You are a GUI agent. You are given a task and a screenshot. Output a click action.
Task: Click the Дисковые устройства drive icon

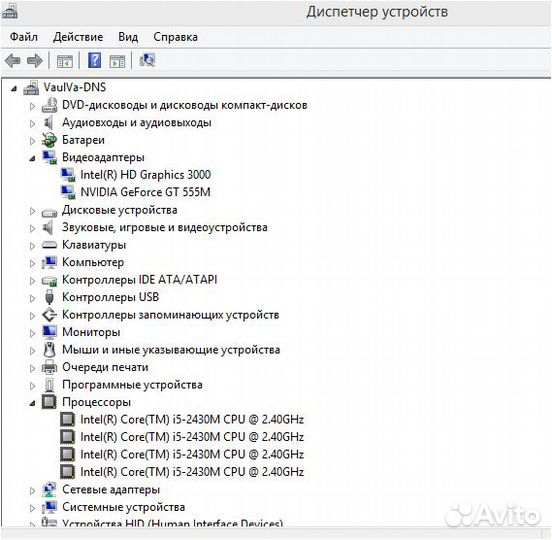(49, 212)
